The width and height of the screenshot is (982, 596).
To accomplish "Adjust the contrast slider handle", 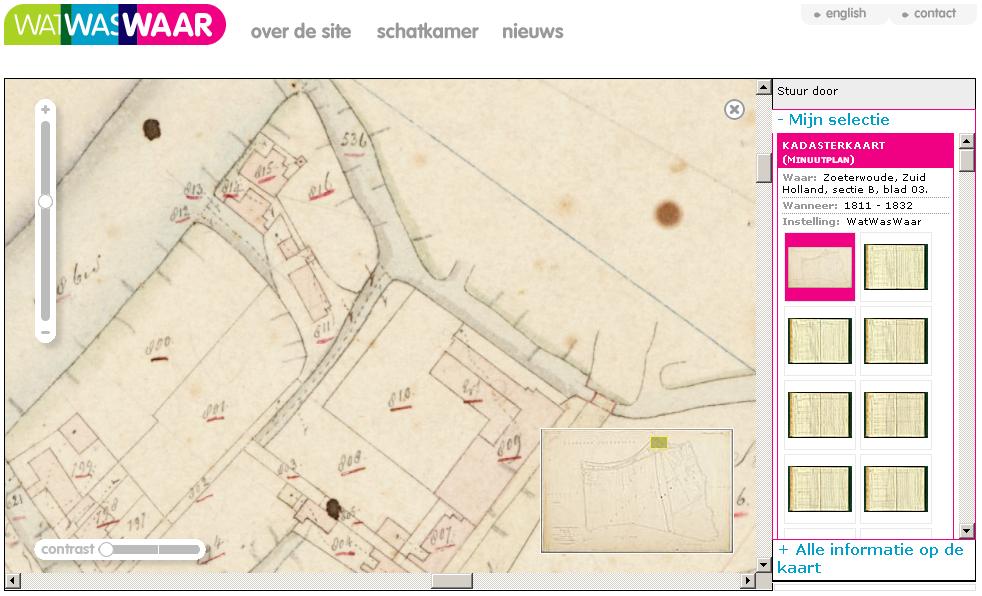I will pos(106,549).
